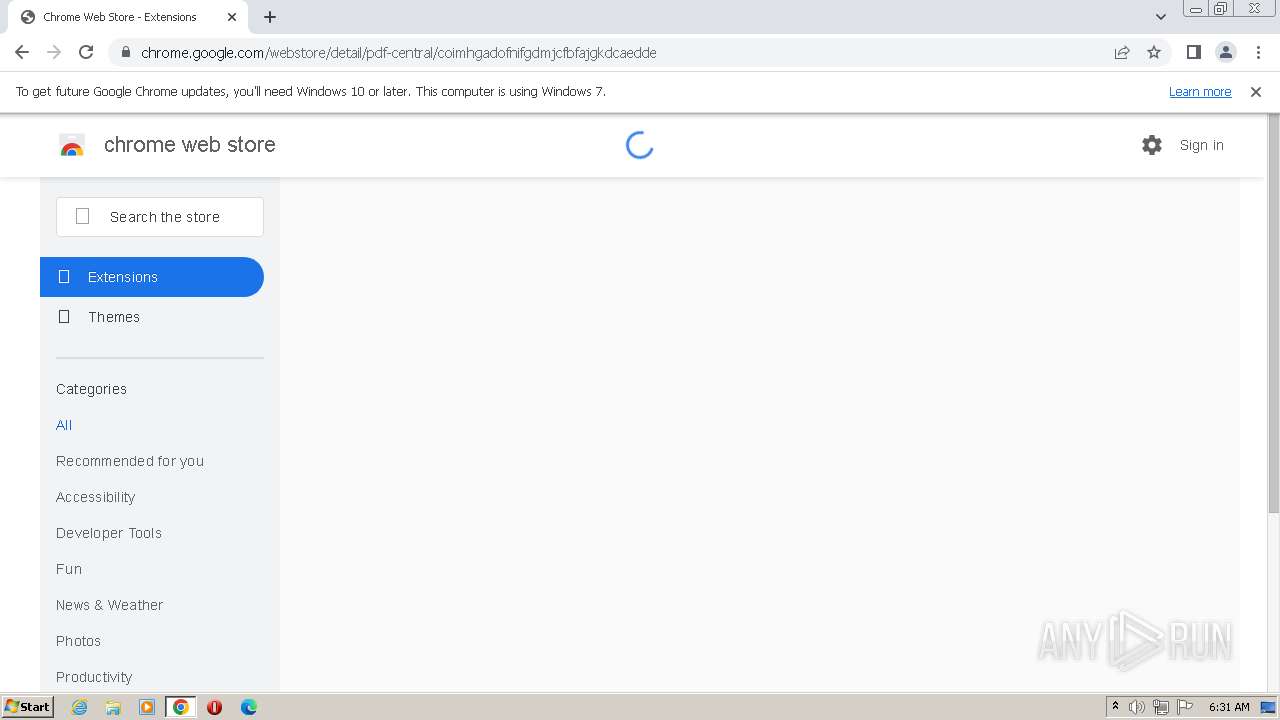This screenshot has height=720, width=1280.
Task: Click the forward navigation arrow
Action: click(54, 52)
